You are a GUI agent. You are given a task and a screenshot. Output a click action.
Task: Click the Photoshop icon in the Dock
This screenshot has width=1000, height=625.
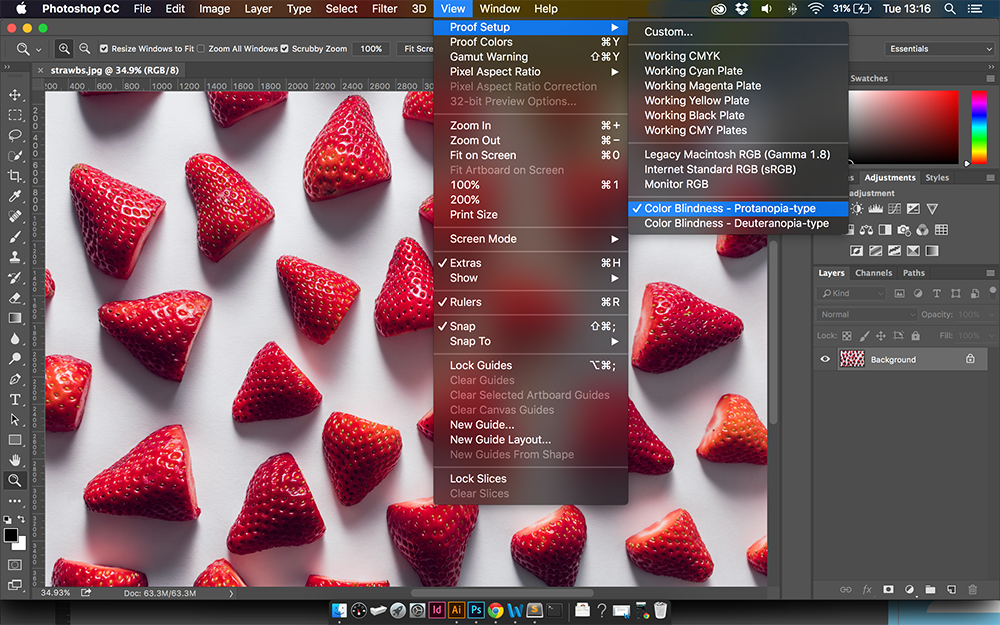pyautogui.click(x=476, y=610)
